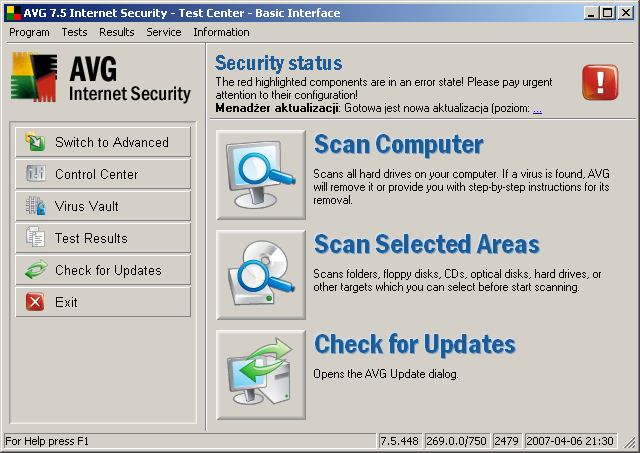This screenshot has width=640, height=453.
Task: Click the 7.5.448 version in status bar
Action: tap(400, 441)
